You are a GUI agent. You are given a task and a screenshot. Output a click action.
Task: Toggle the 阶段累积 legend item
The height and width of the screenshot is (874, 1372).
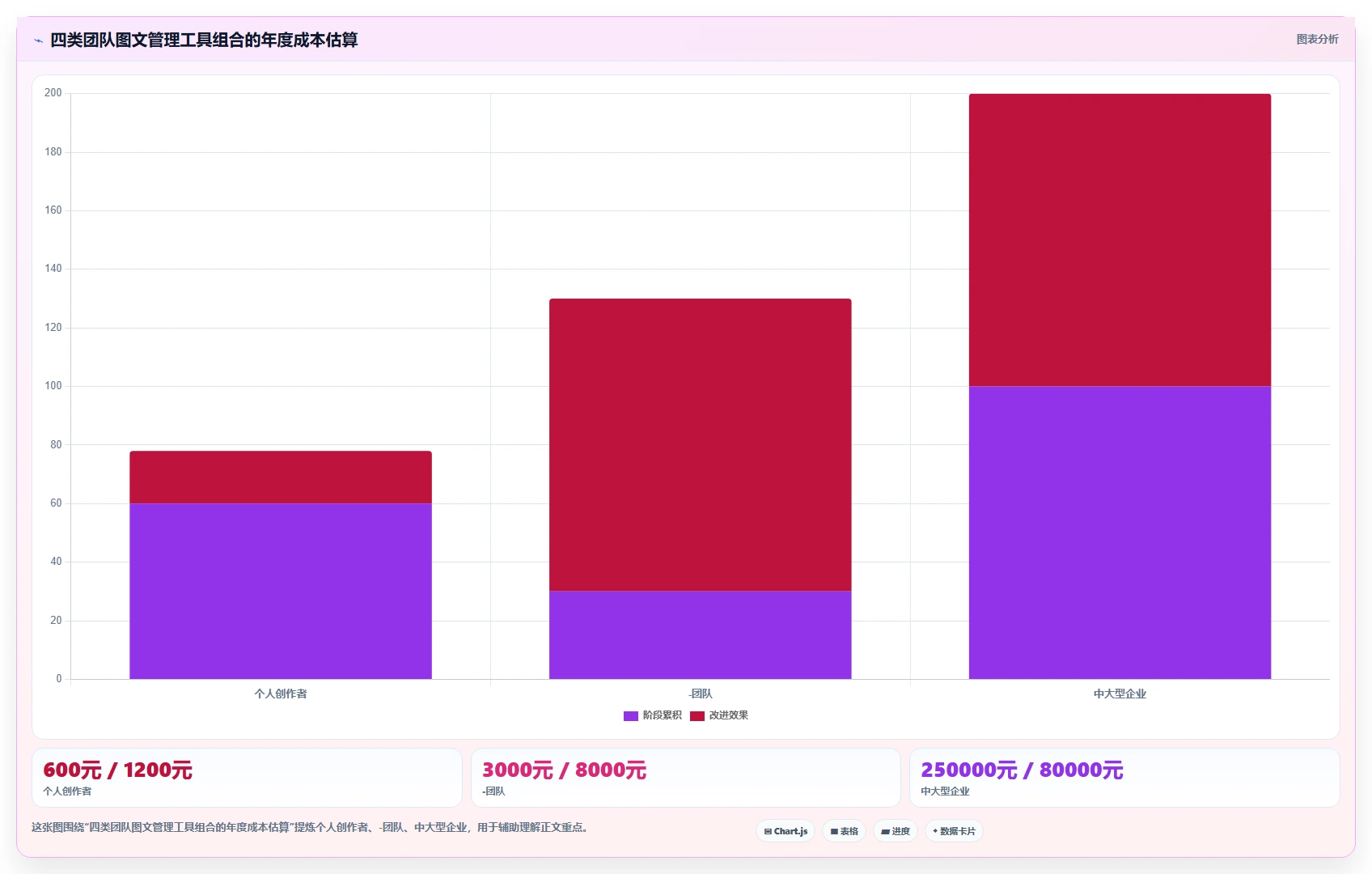click(653, 715)
